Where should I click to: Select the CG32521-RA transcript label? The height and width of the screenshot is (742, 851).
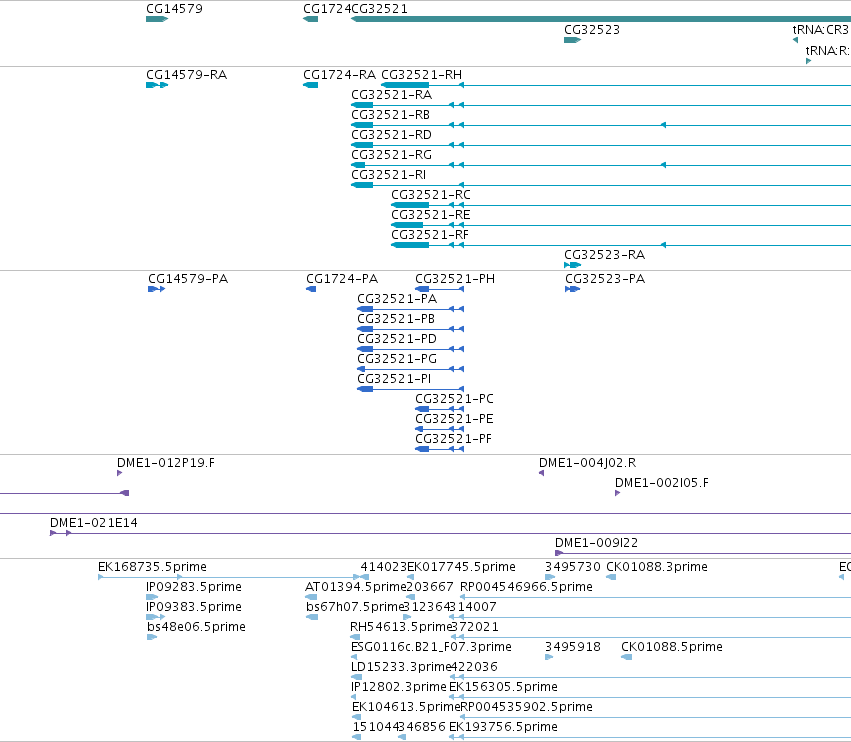coord(391,95)
